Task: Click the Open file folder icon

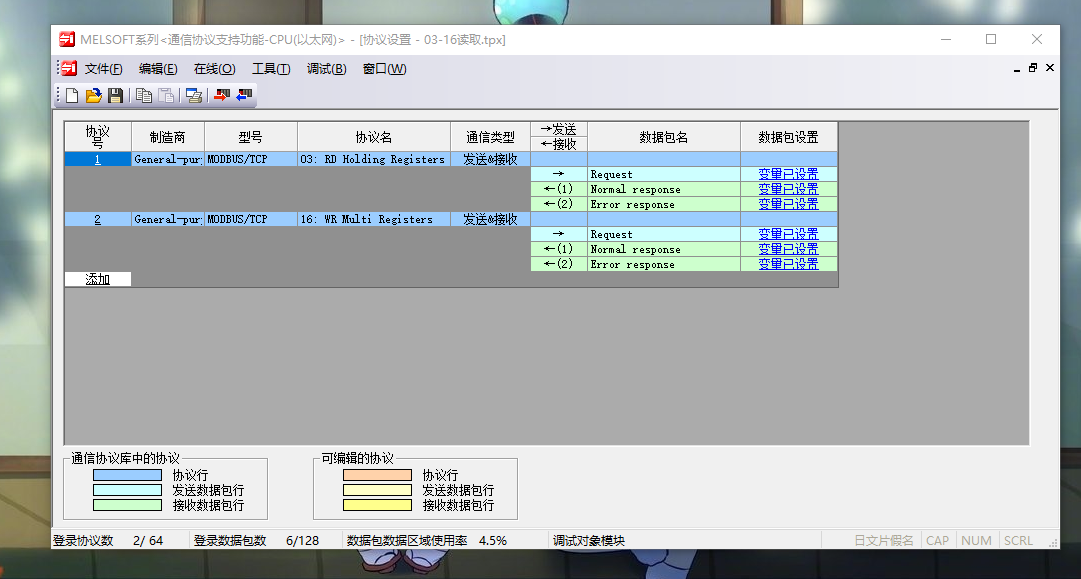Action: point(94,96)
